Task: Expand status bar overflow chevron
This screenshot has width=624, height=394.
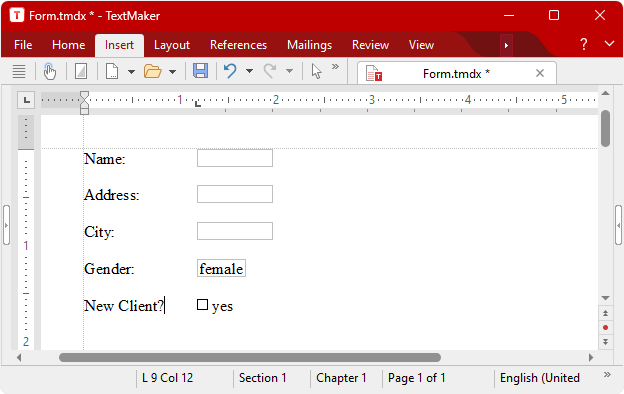Action: (607, 374)
